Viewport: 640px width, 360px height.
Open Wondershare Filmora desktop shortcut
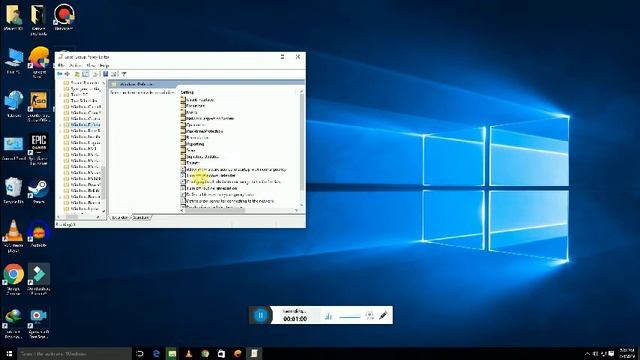point(39,279)
